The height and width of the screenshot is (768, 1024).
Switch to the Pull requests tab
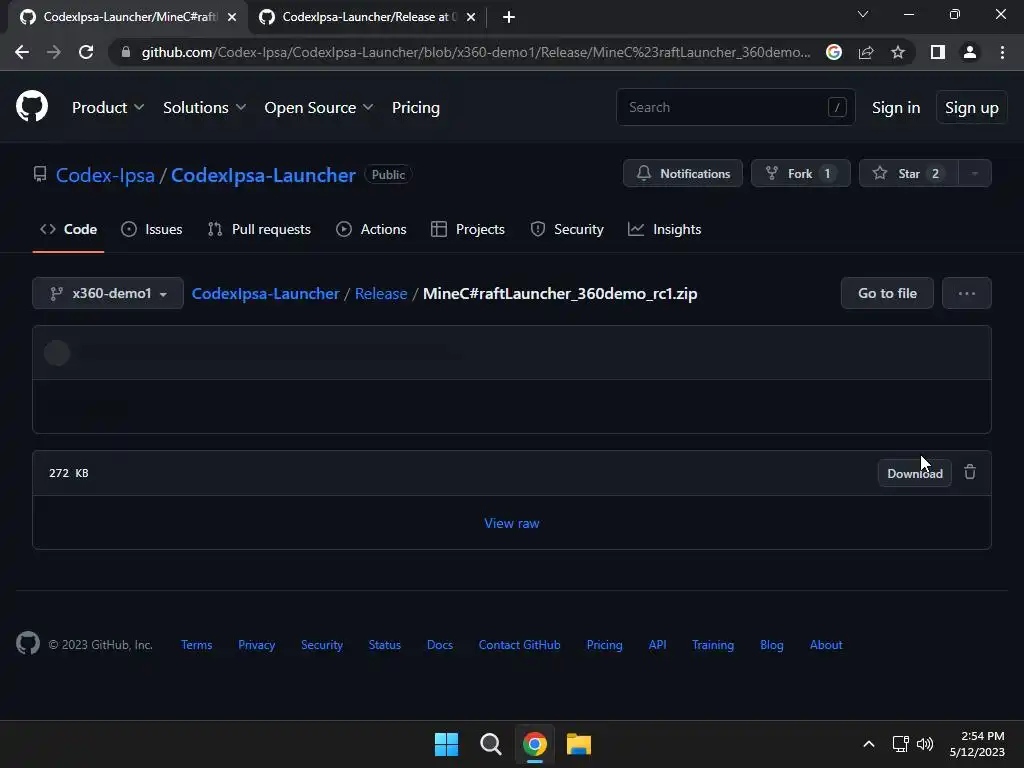pyautogui.click(x=259, y=229)
